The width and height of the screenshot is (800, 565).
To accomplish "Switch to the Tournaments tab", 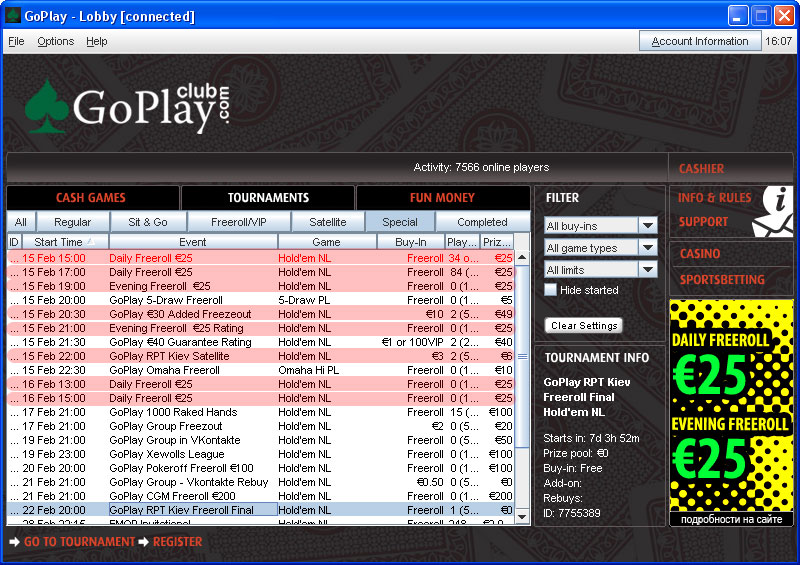I will (x=268, y=198).
